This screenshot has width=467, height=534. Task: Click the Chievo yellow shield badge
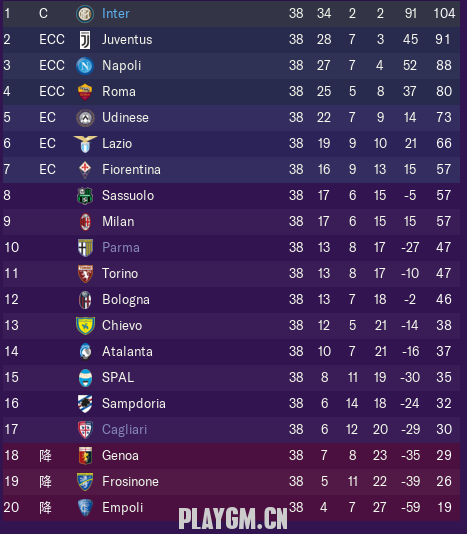click(85, 326)
